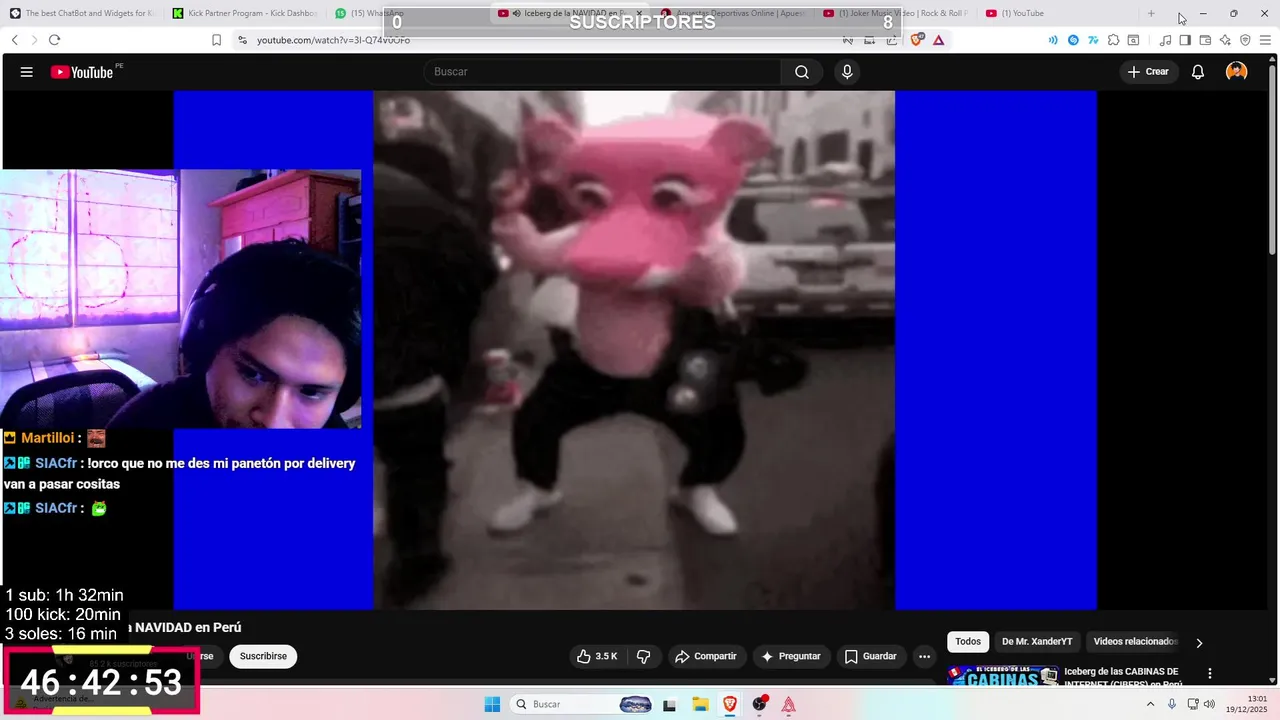Select the Videos relacionados chip
The image size is (1280, 720).
(x=1135, y=642)
